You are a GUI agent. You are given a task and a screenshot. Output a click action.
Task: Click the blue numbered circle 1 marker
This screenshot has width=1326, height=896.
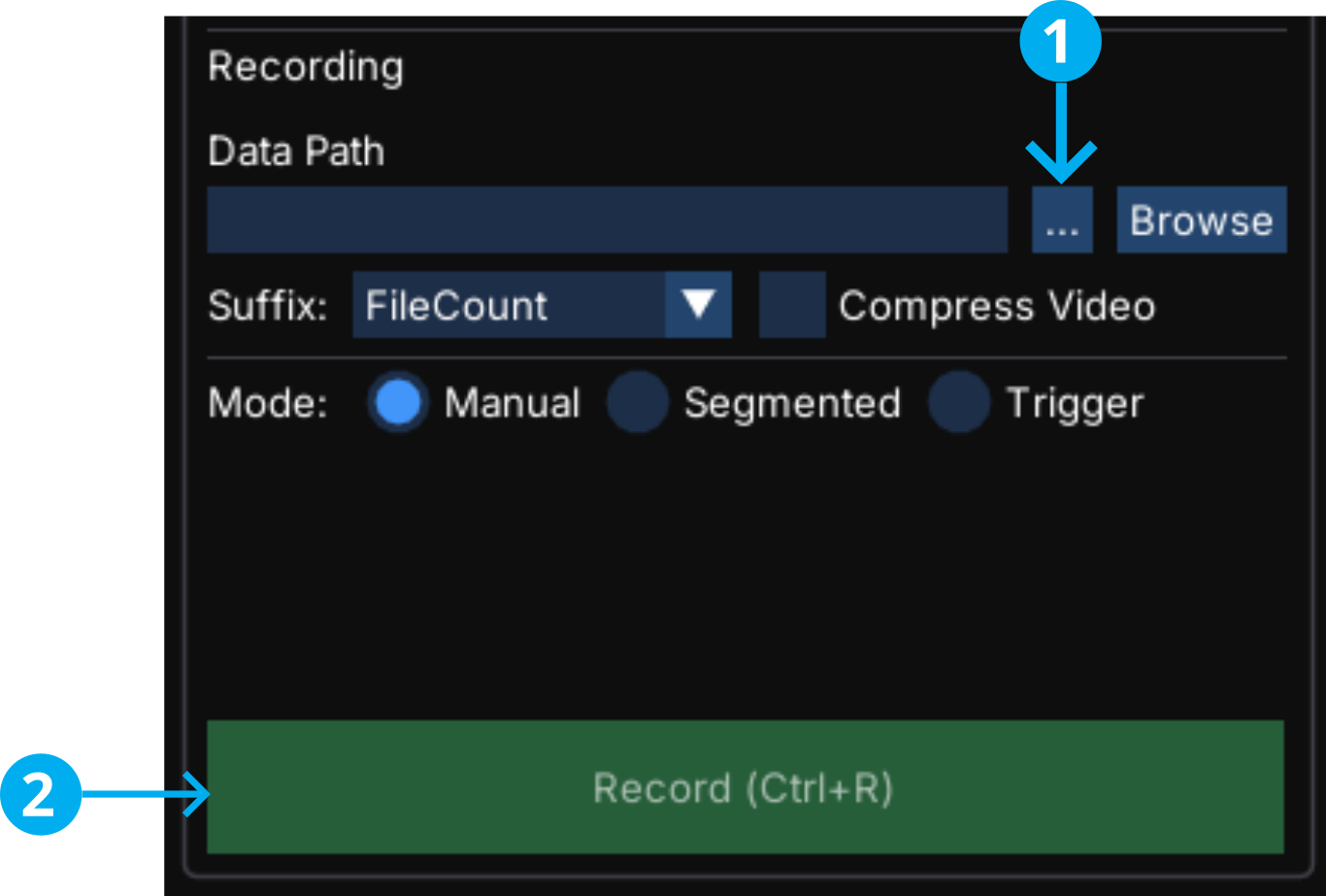click(x=1059, y=44)
